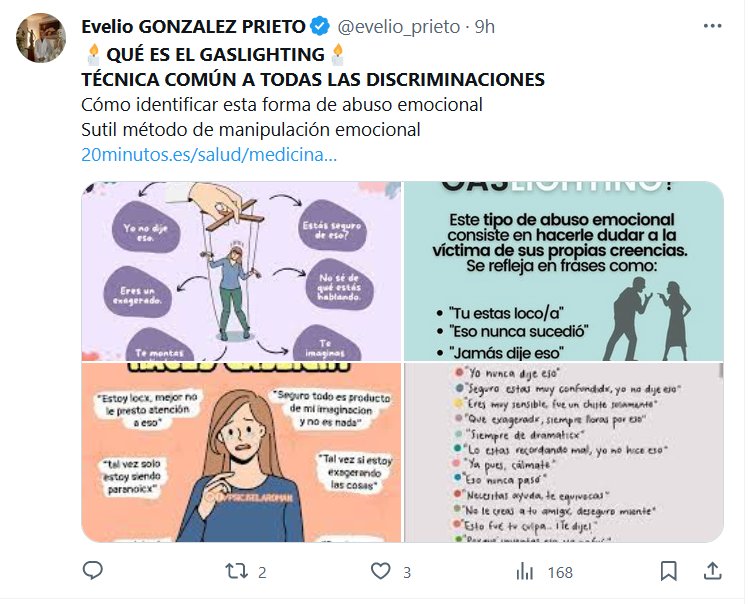View tweet analytics bar chart icon

525,571
